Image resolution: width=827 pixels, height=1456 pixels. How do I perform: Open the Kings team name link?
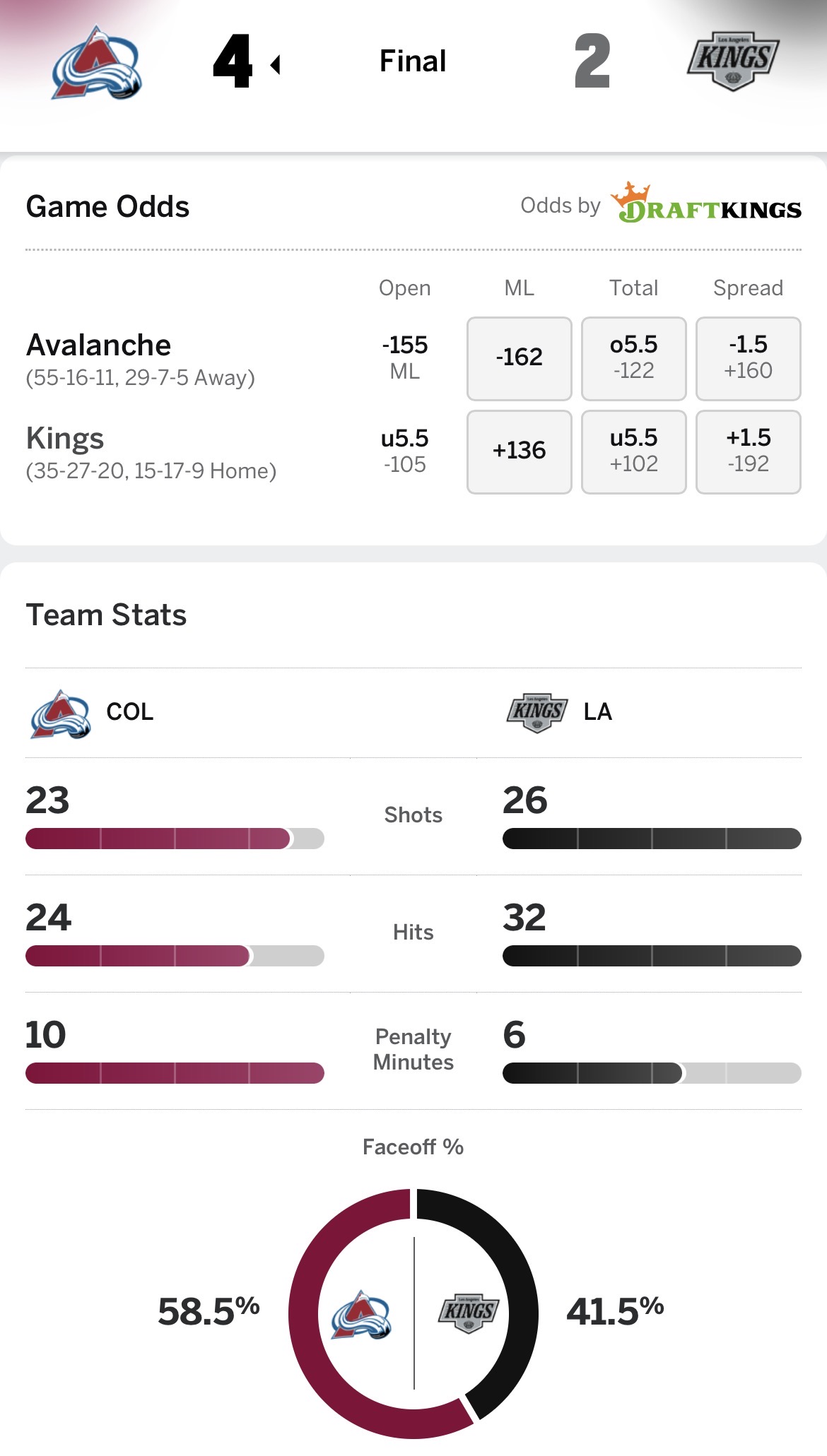65,439
